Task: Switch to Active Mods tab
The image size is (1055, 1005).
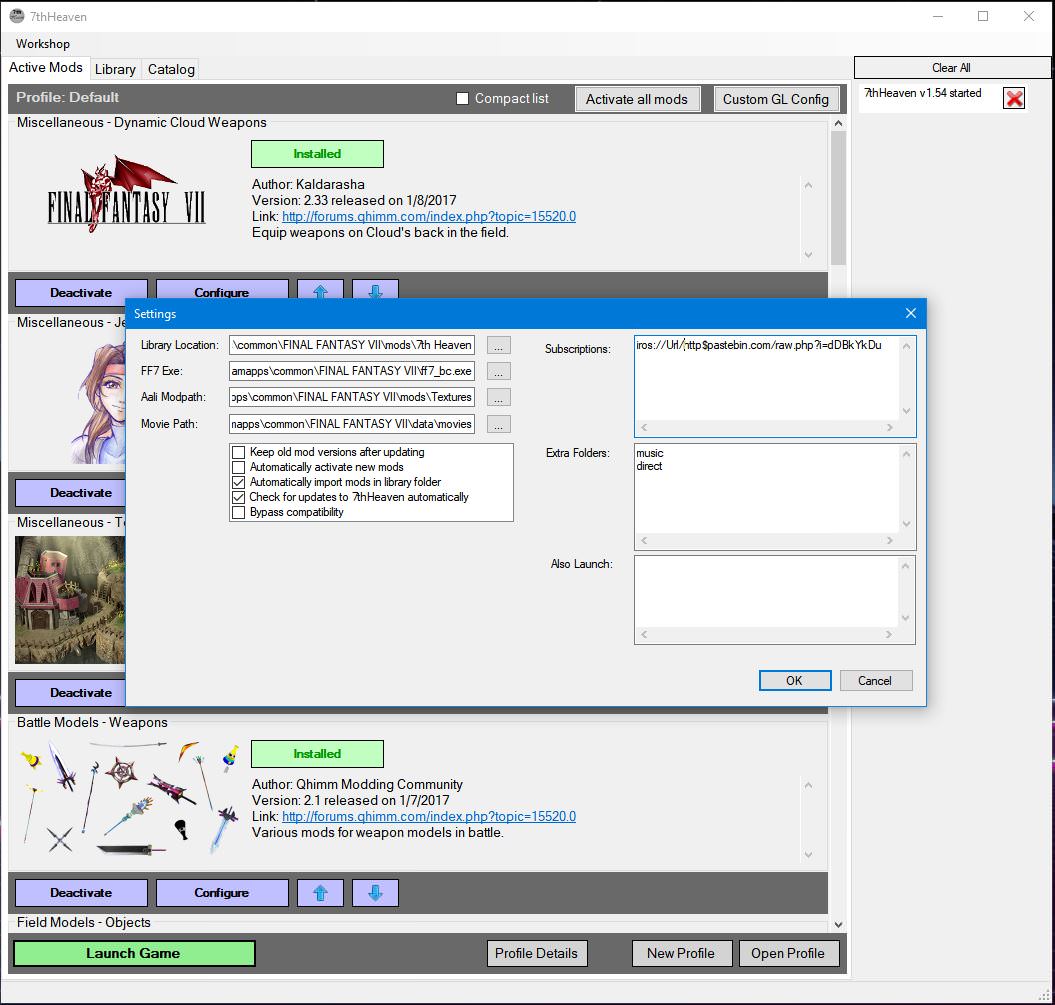Action: [46, 67]
